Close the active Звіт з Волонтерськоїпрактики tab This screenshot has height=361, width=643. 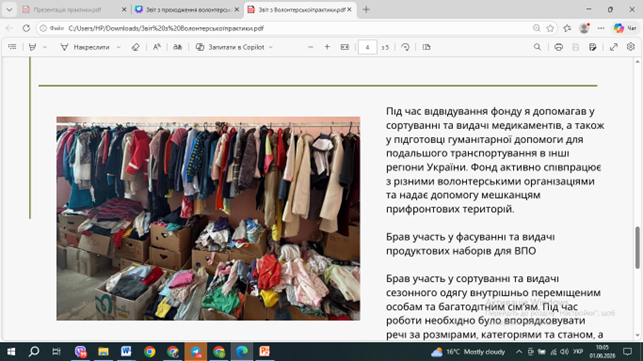click(349, 9)
